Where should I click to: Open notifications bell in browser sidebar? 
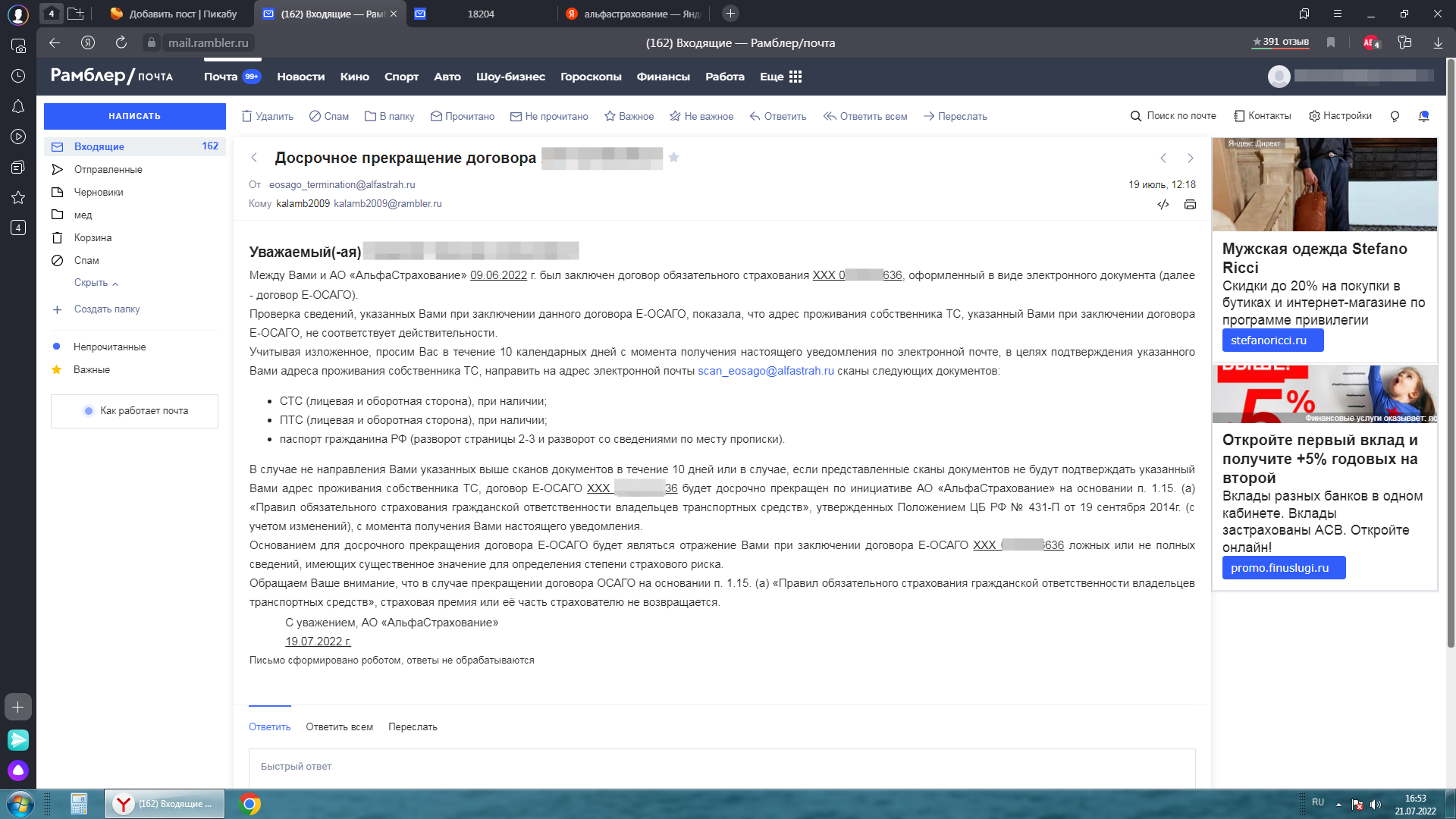pyautogui.click(x=18, y=106)
